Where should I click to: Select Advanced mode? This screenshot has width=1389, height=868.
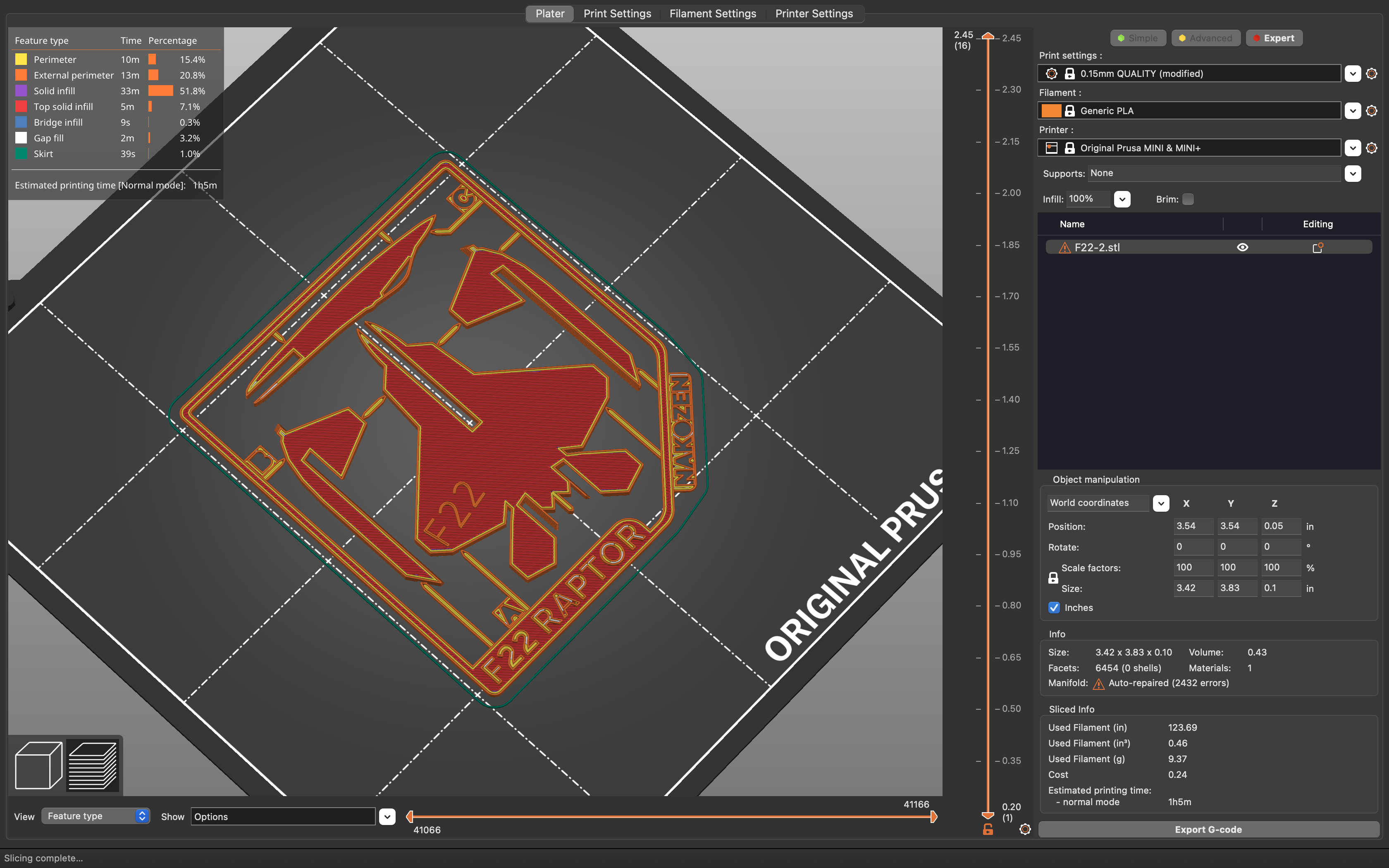tap(1205, 38)
